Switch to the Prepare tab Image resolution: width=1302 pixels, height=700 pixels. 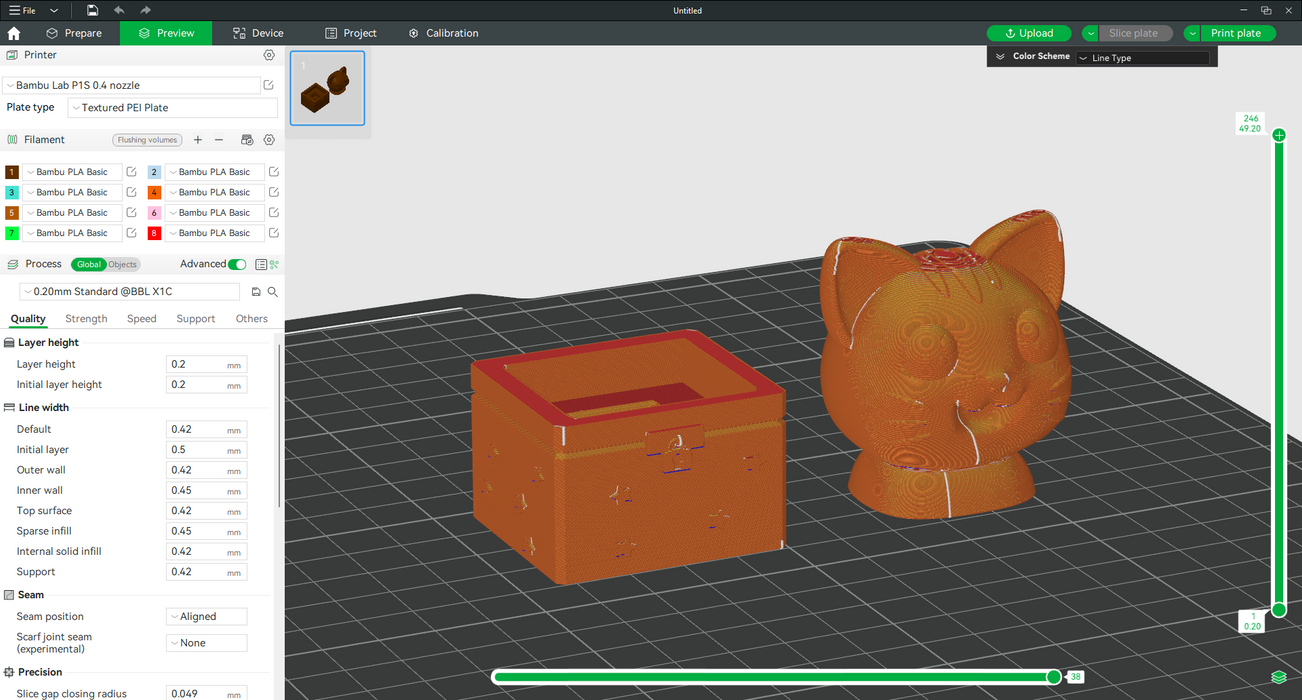pyautogui.click(x=74, y=33)
